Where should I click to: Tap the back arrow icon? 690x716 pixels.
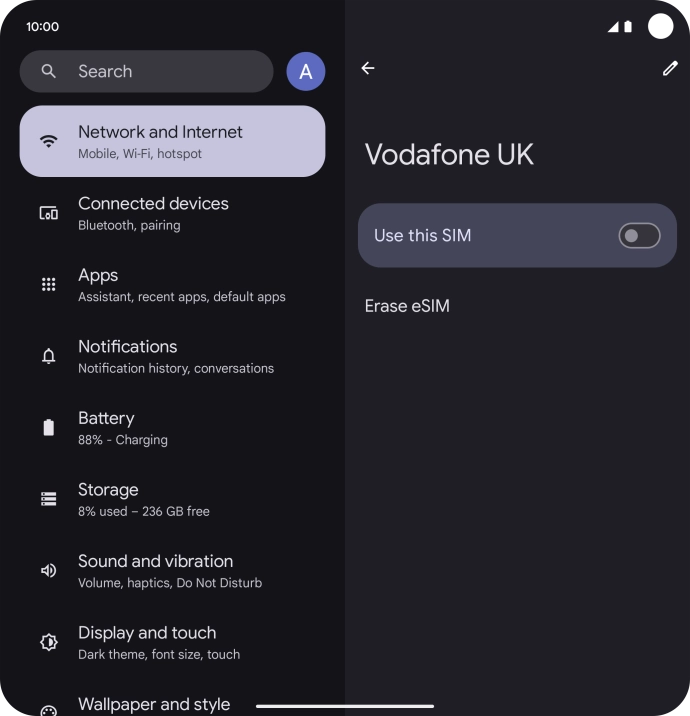tap(368, 68)
